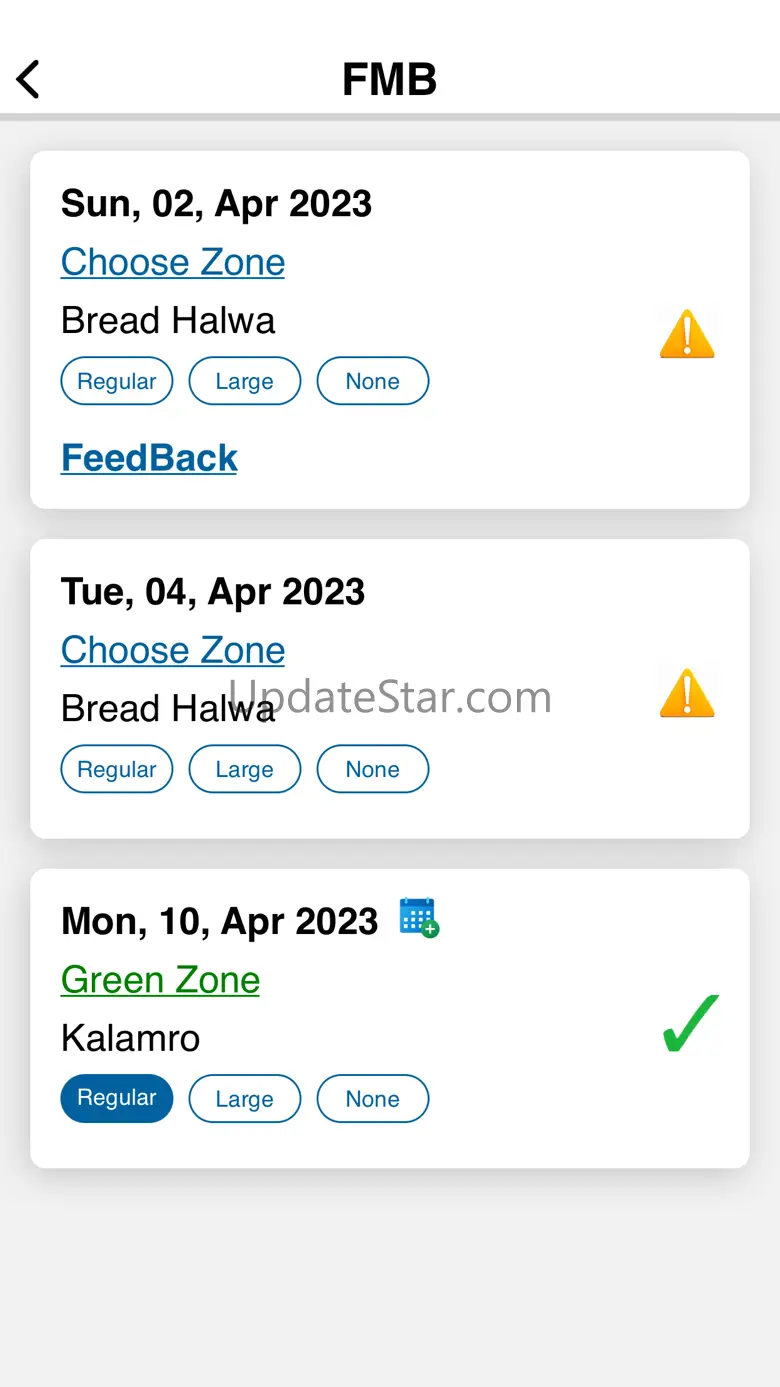Choose None option for Sun, 02 Apr

[373, 381]
